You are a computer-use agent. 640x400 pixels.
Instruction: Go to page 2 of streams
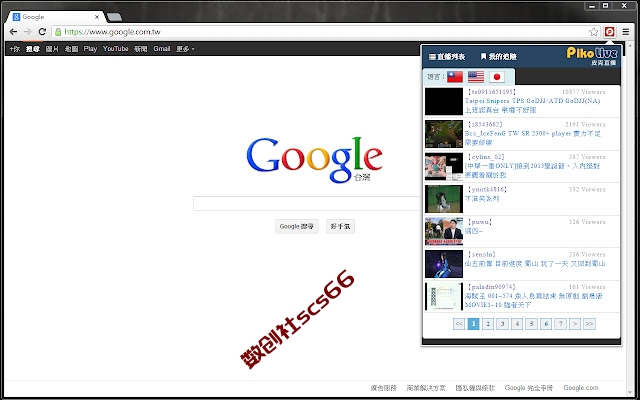pos(488,324)
